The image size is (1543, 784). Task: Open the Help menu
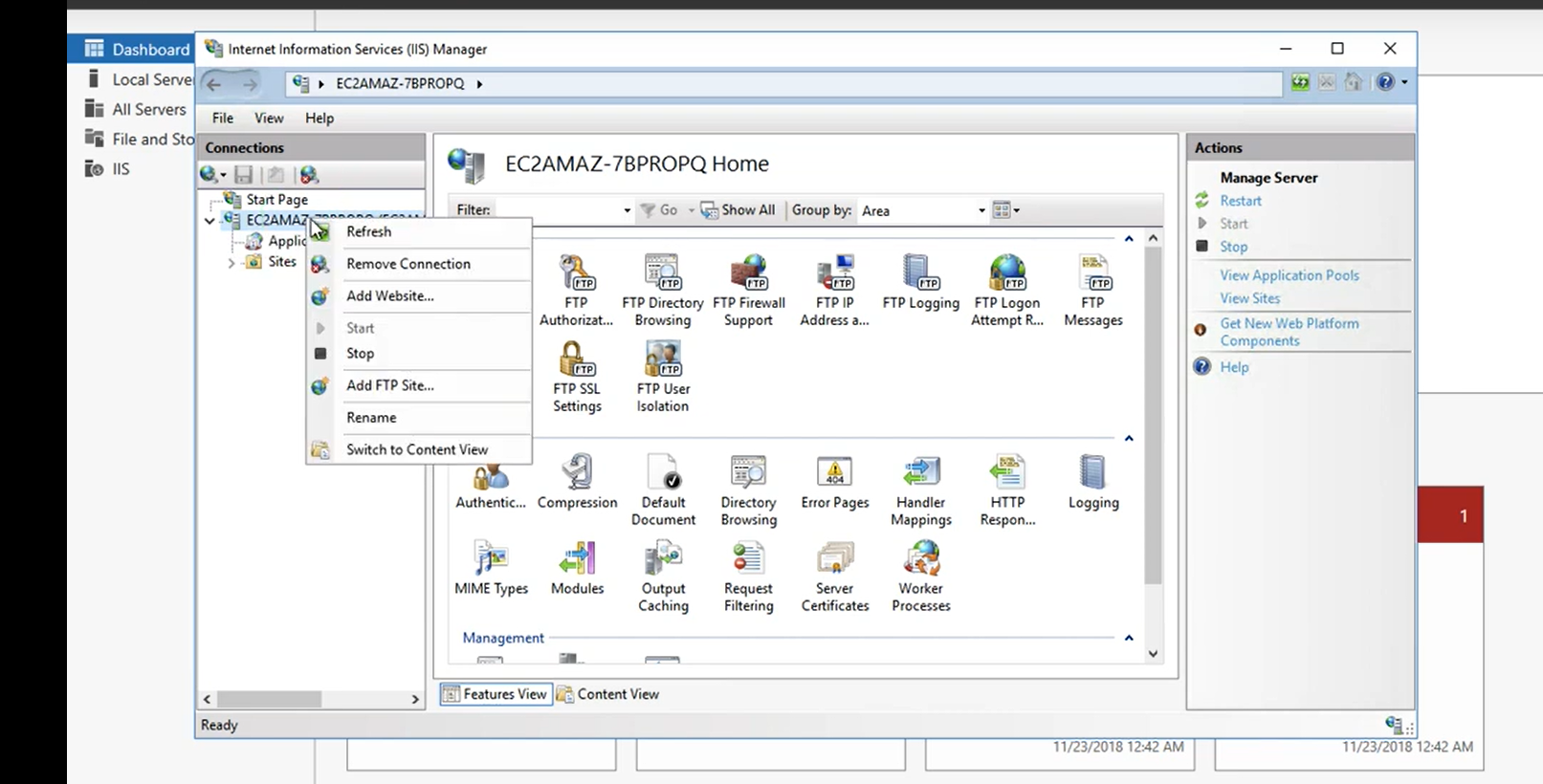pyautogui.click(x=320, y=118)
